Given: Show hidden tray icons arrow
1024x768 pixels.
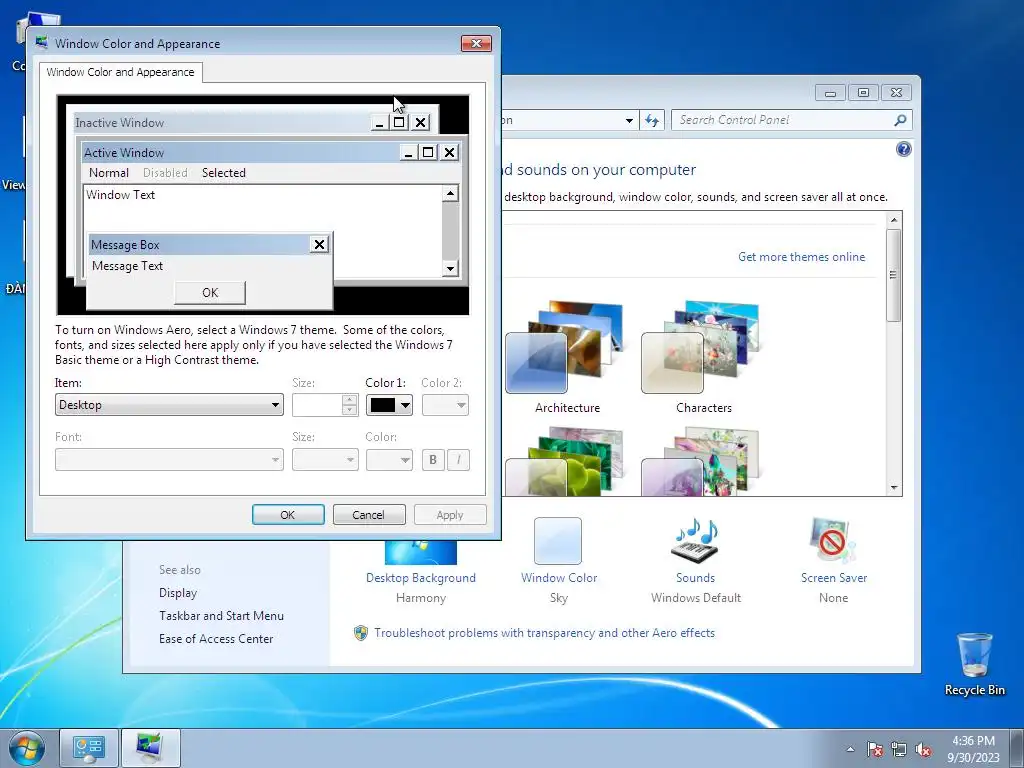Looking at the screenshot, I should [x=850, y=749].
